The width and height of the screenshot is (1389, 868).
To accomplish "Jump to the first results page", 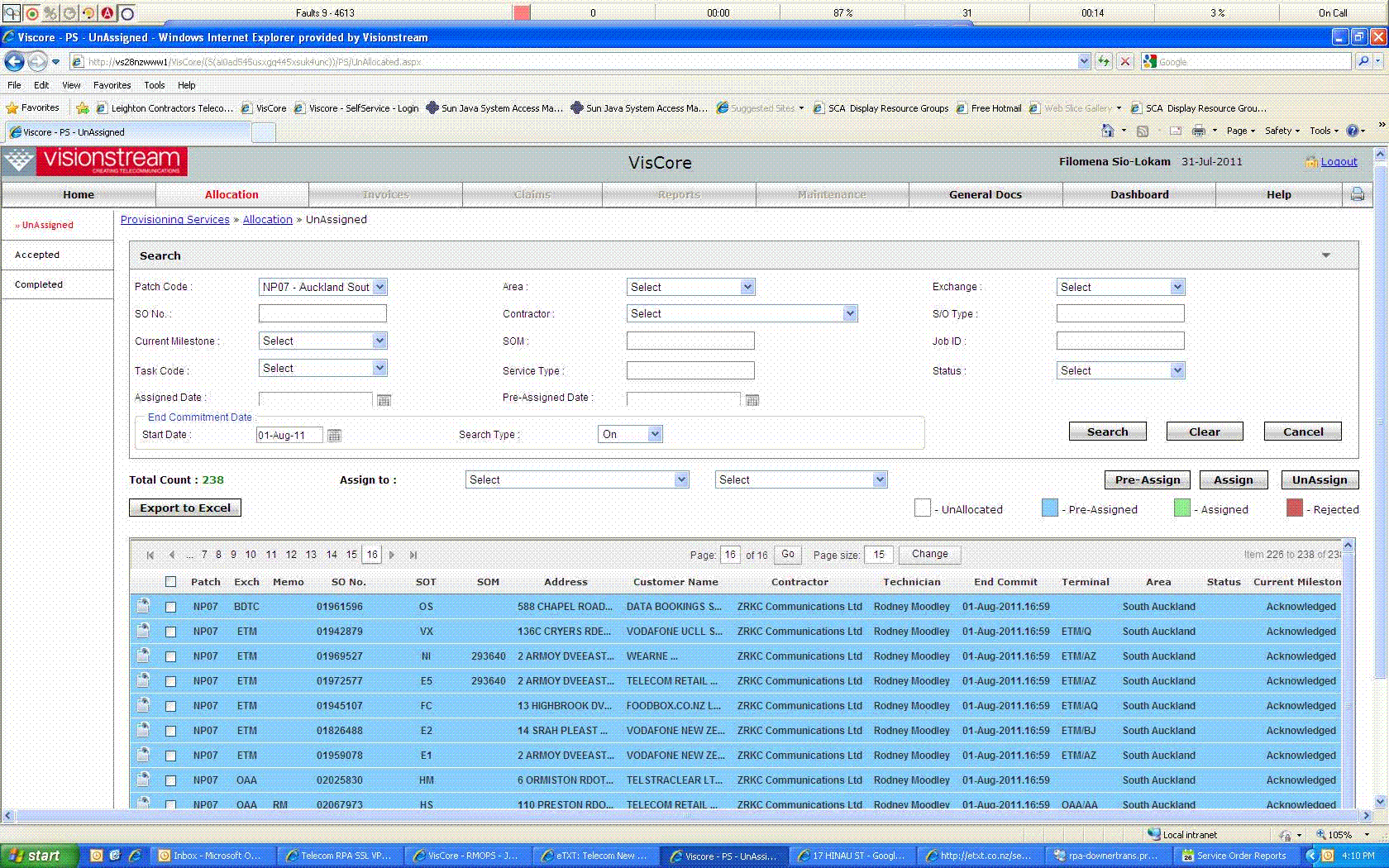I will [x=150, y=555].
